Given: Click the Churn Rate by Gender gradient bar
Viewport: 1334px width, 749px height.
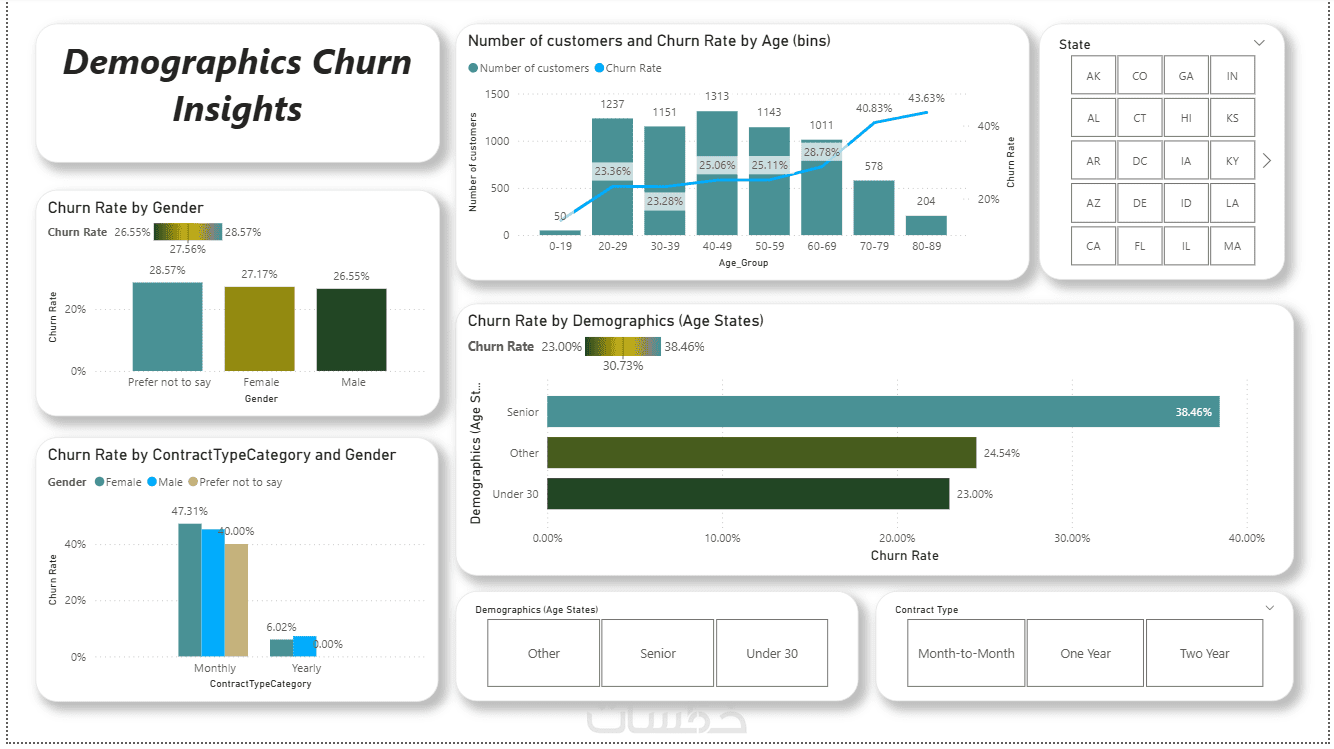Looking at the screenshot, I should (x=187, y=232).
